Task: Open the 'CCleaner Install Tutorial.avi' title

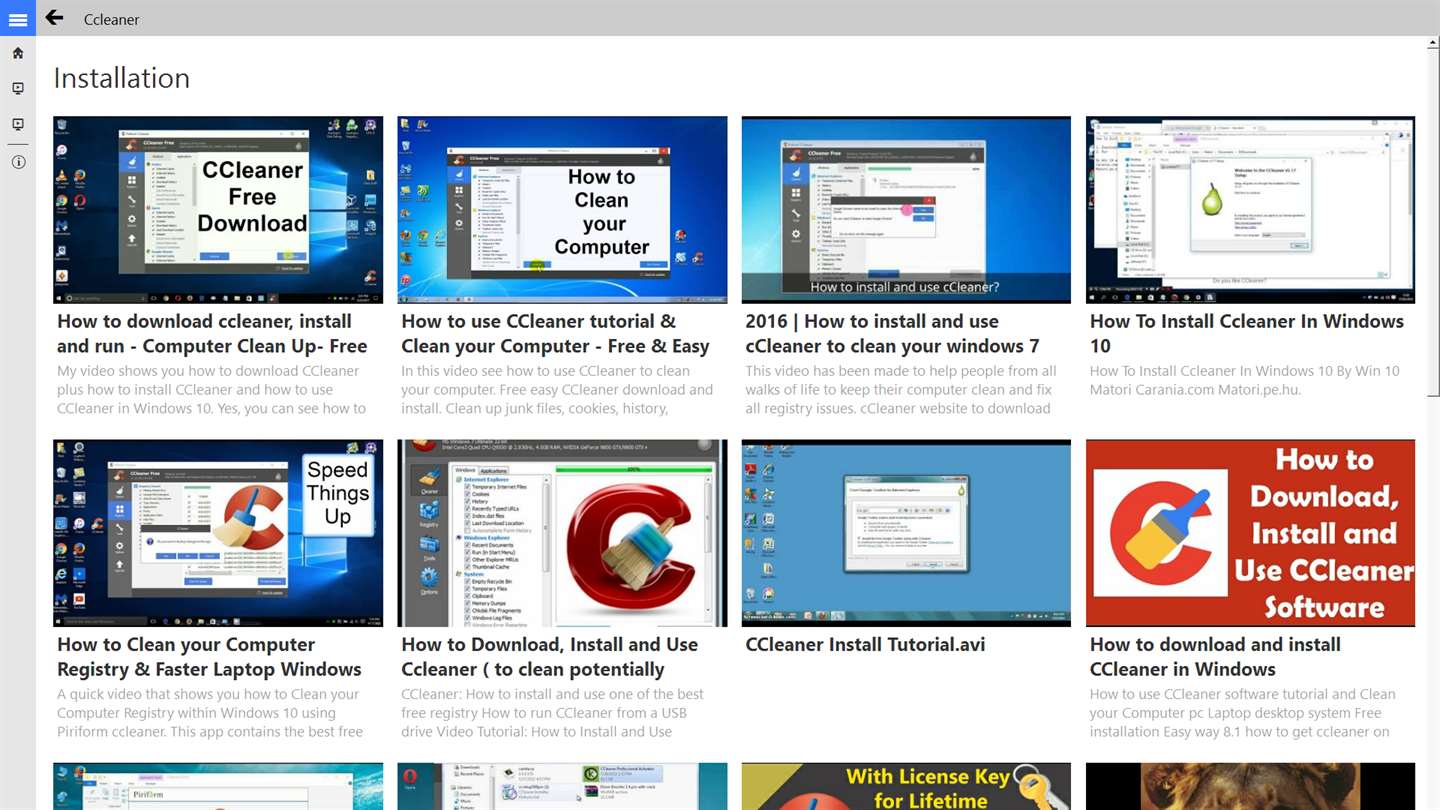Action: pyautogui.click(x=865, y=645)
